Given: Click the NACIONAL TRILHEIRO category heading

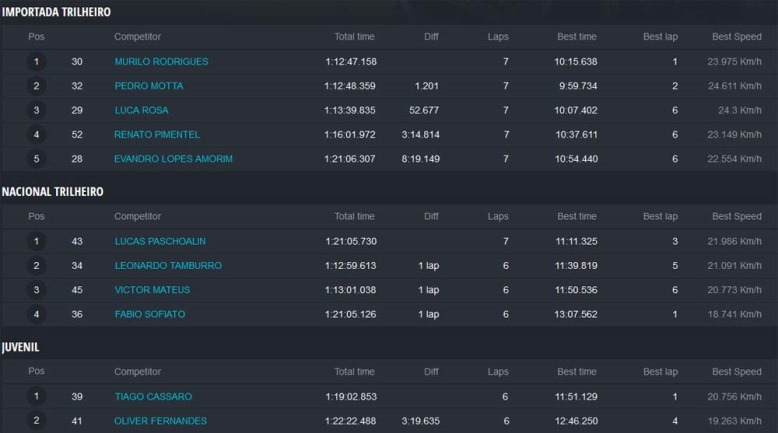Looking at the screenshot, I should [x=53, y=191].
